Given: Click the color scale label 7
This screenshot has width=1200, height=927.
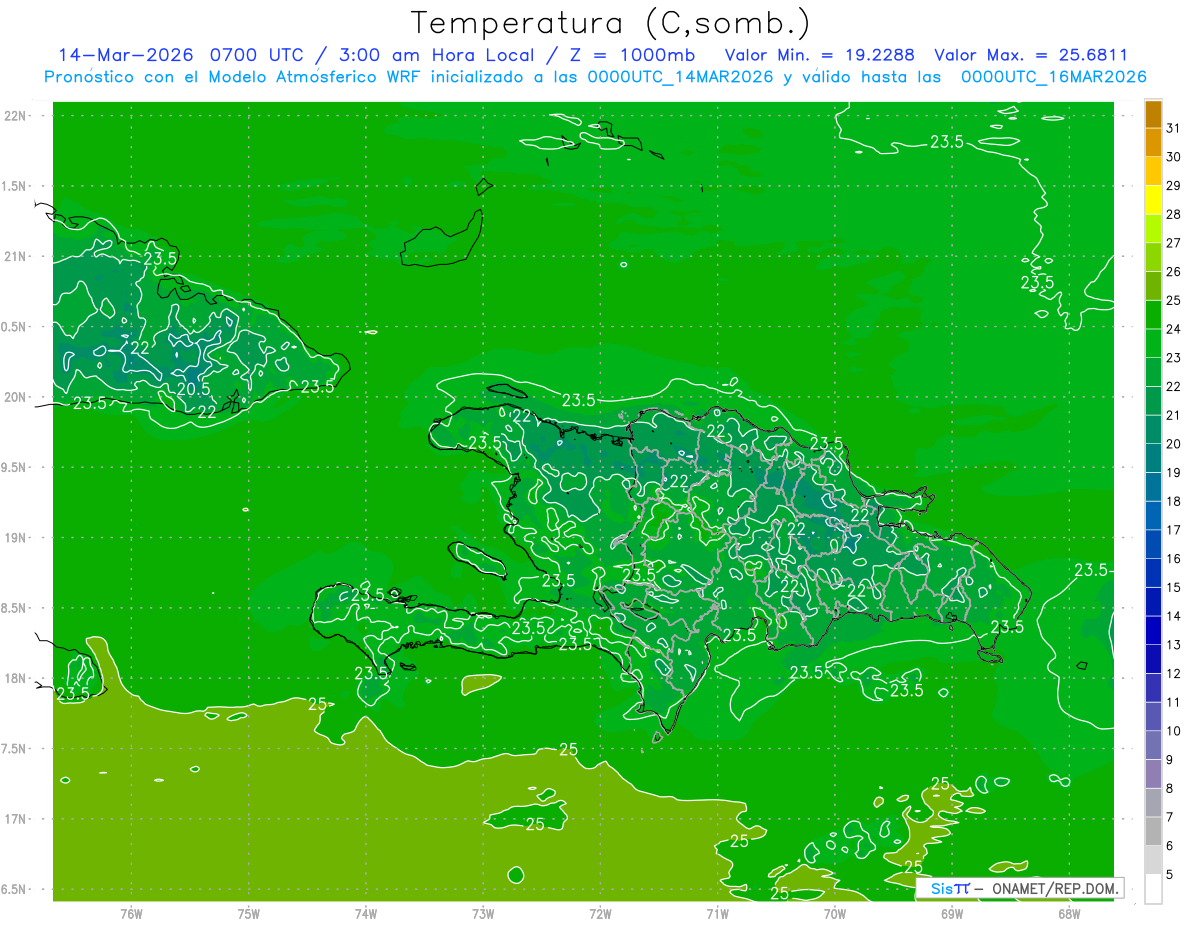Looking at the screenshot, I should (1170, 817).
